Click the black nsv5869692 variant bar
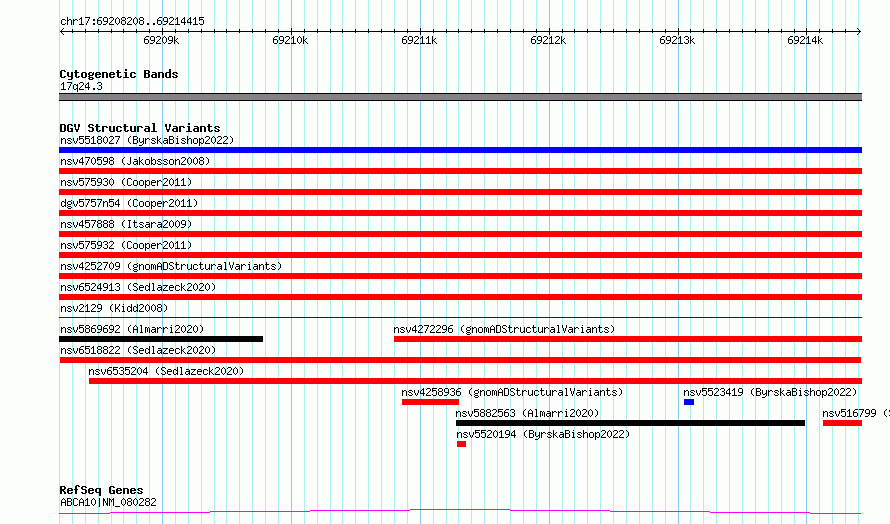 tap(161, 339)
